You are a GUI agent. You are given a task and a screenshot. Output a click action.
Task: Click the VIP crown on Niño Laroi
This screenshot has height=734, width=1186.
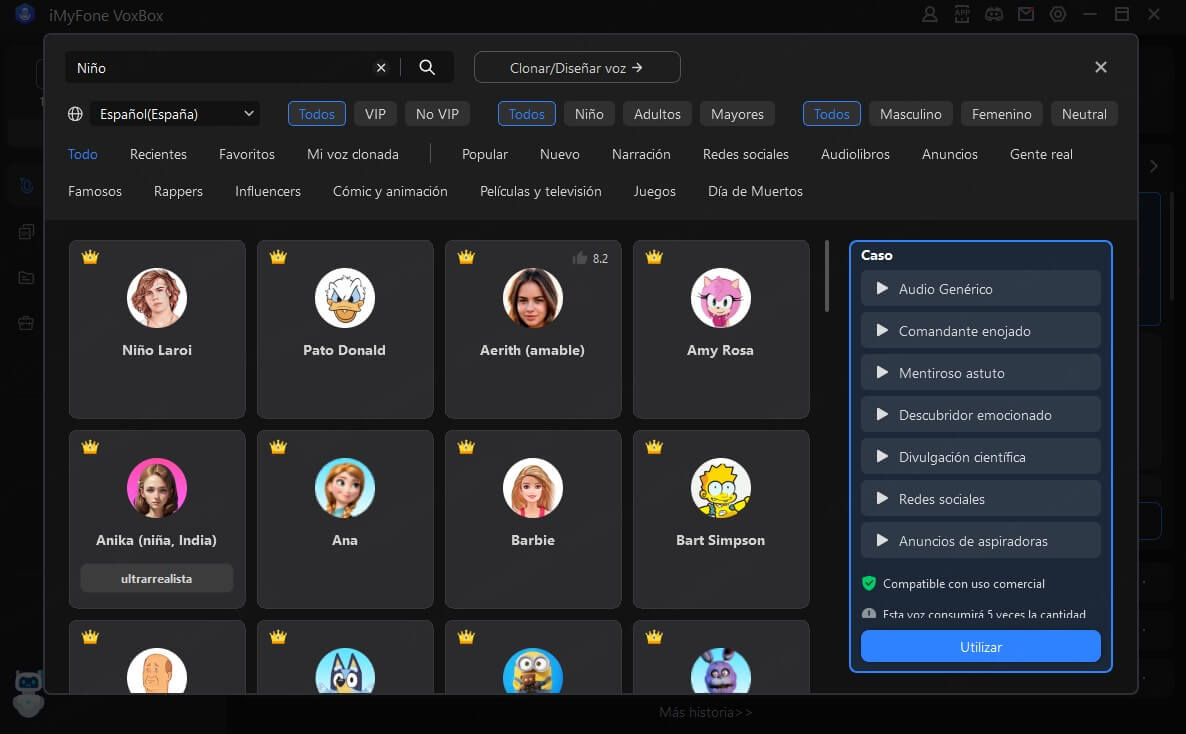[x=90, y=257]
